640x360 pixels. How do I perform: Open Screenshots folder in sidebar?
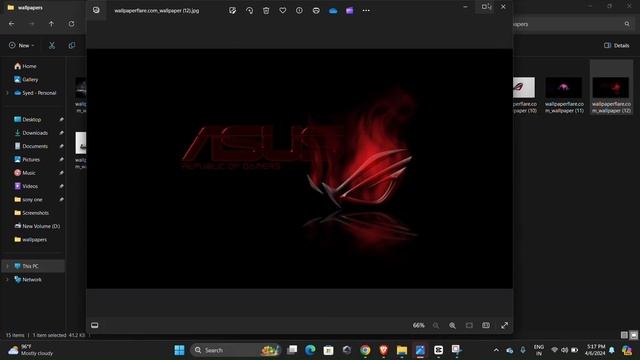31,213
